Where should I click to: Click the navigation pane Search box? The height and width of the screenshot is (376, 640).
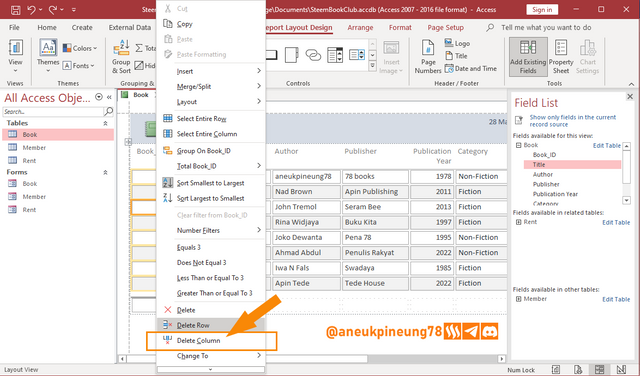[x=53, y=111]
